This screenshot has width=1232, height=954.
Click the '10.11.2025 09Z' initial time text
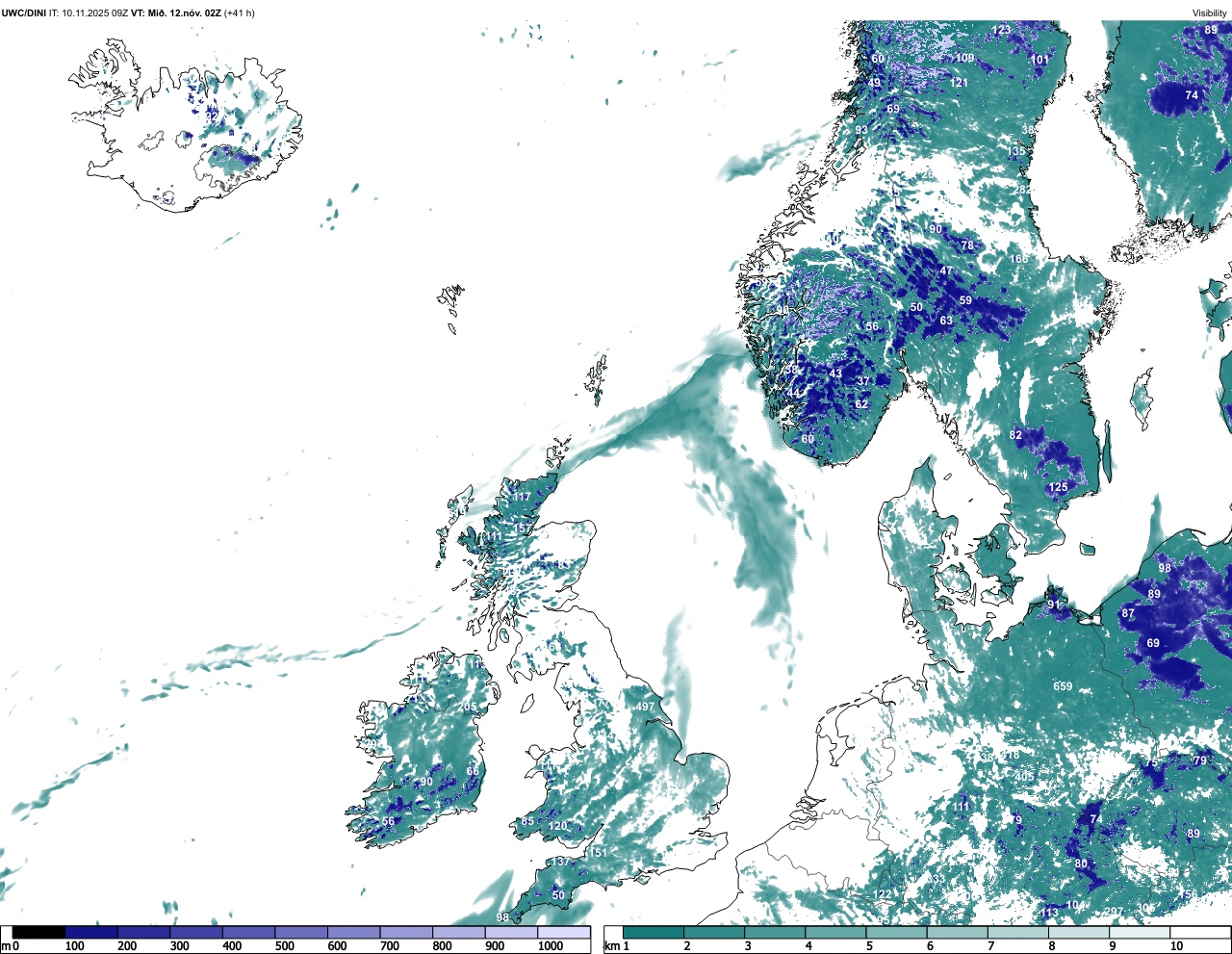tap(95, 13)
